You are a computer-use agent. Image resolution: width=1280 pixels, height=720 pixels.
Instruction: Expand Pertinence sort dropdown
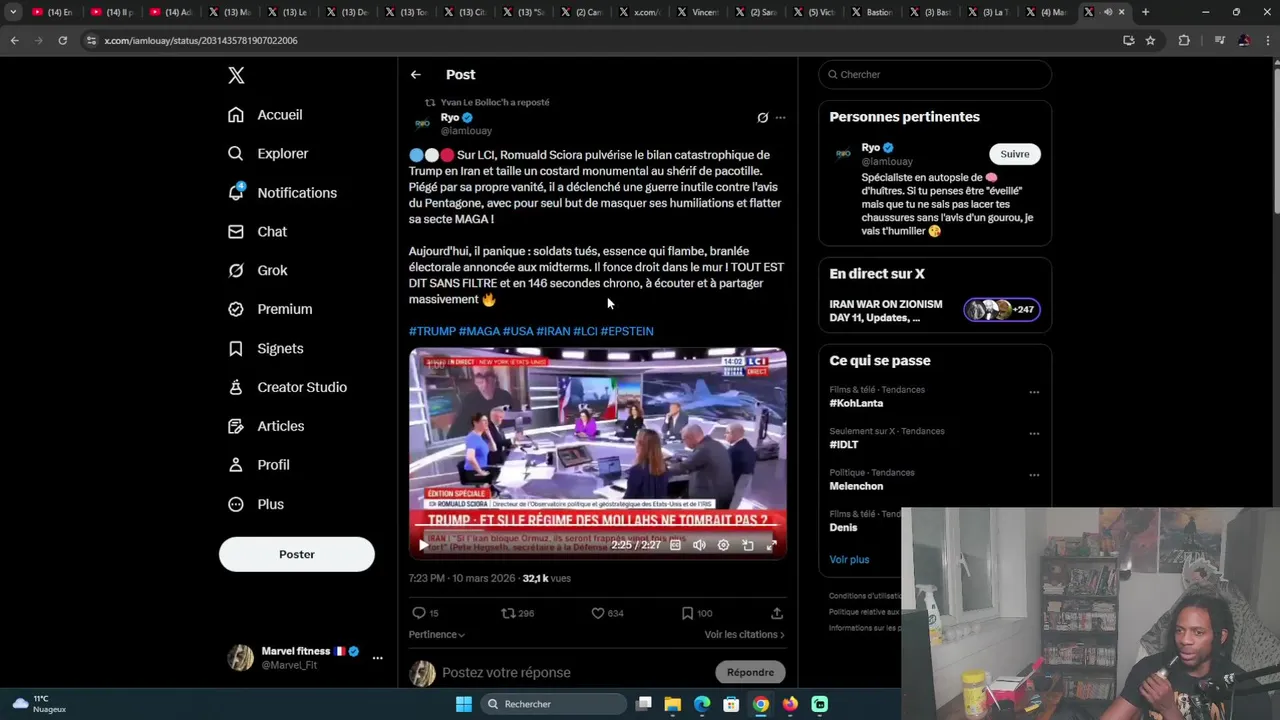click(x=437, y=634)
